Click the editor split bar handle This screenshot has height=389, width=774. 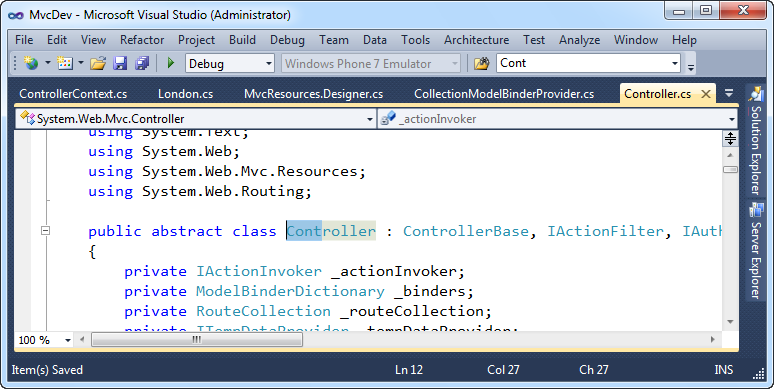pos(730,139)
